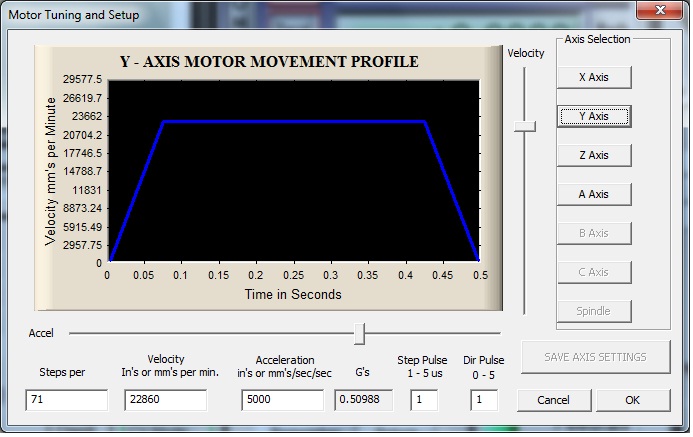Select the Y Axis button
693x437 pixels.
click(x=594, y=116)
